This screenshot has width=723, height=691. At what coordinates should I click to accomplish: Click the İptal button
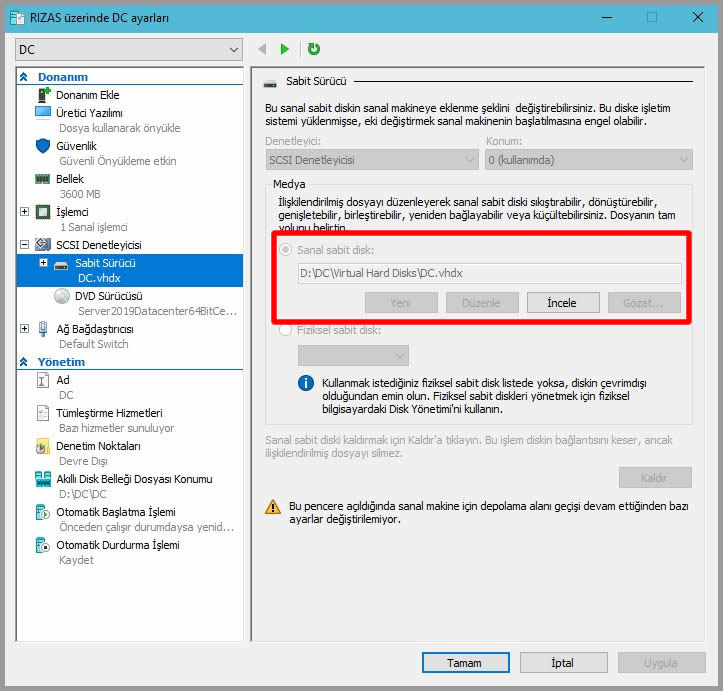point(562,663)
